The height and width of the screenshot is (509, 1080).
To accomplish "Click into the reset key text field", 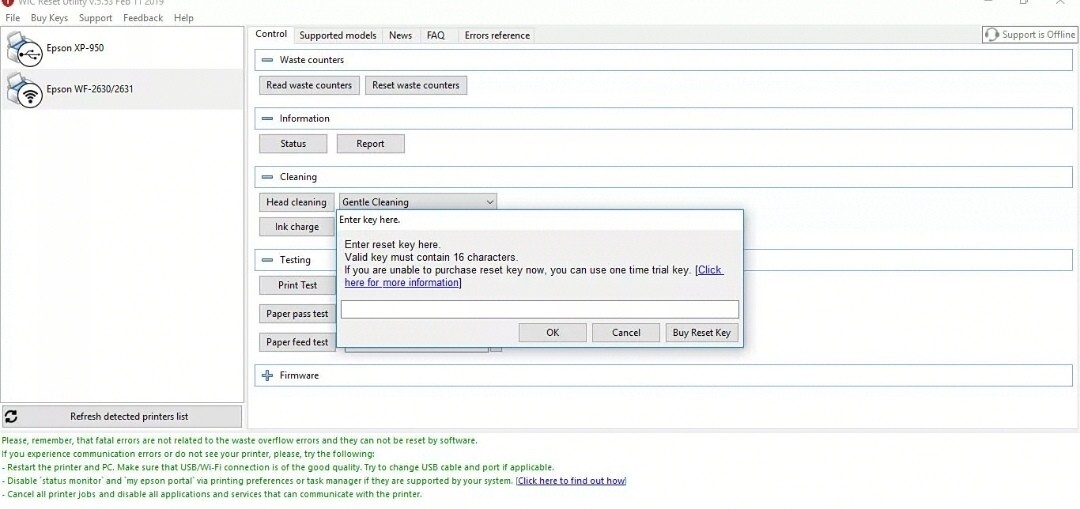I will tap(539, 310).
